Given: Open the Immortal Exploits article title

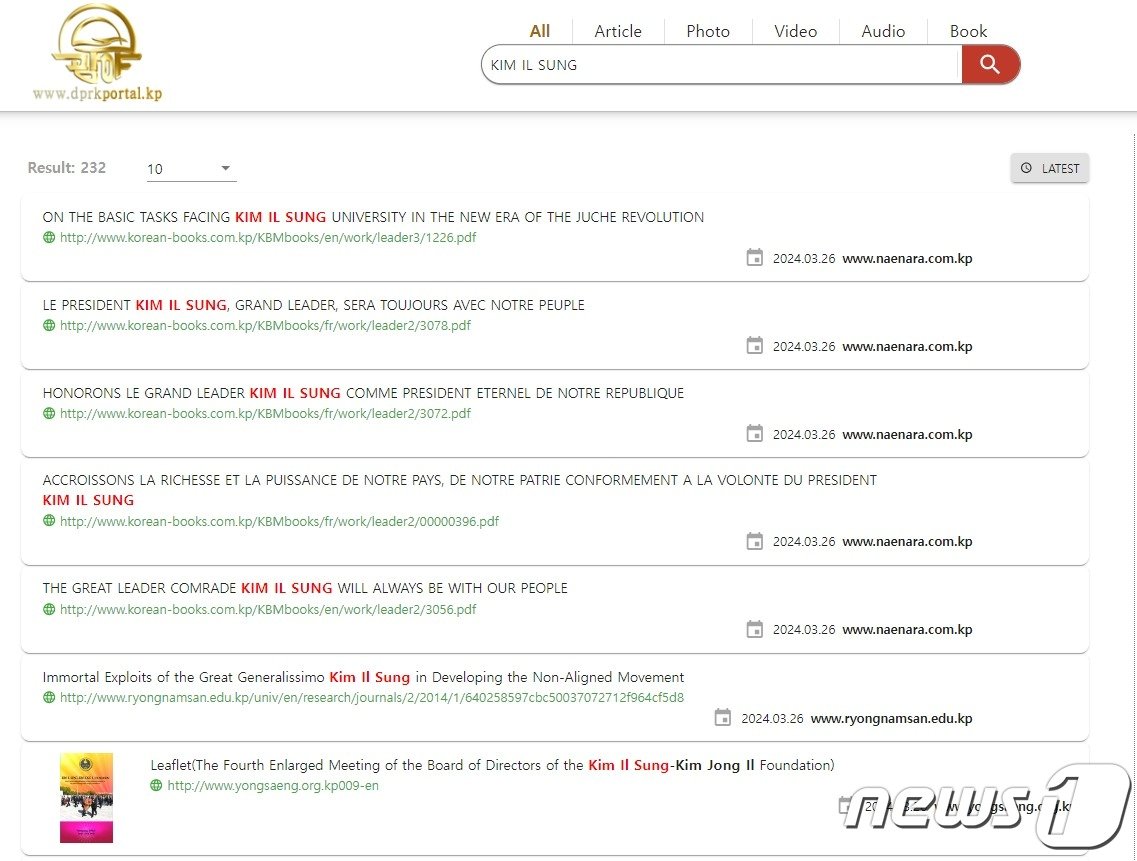Looking at the screenshot, I should 363,677.
